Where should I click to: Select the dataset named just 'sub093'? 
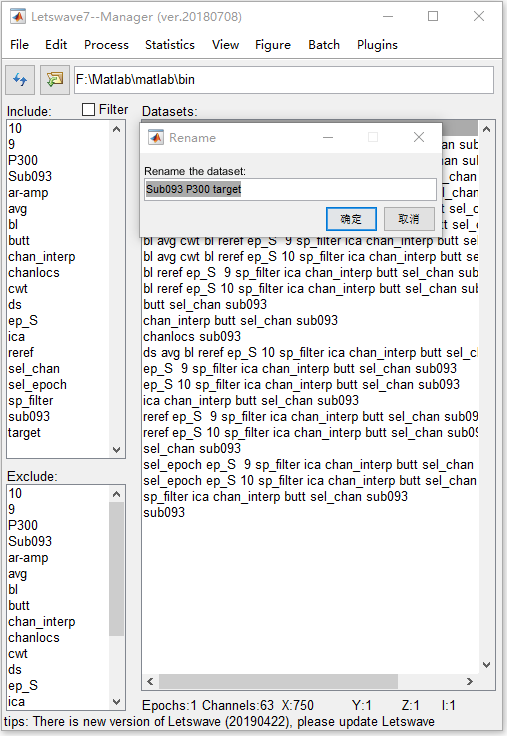point(164,513)
